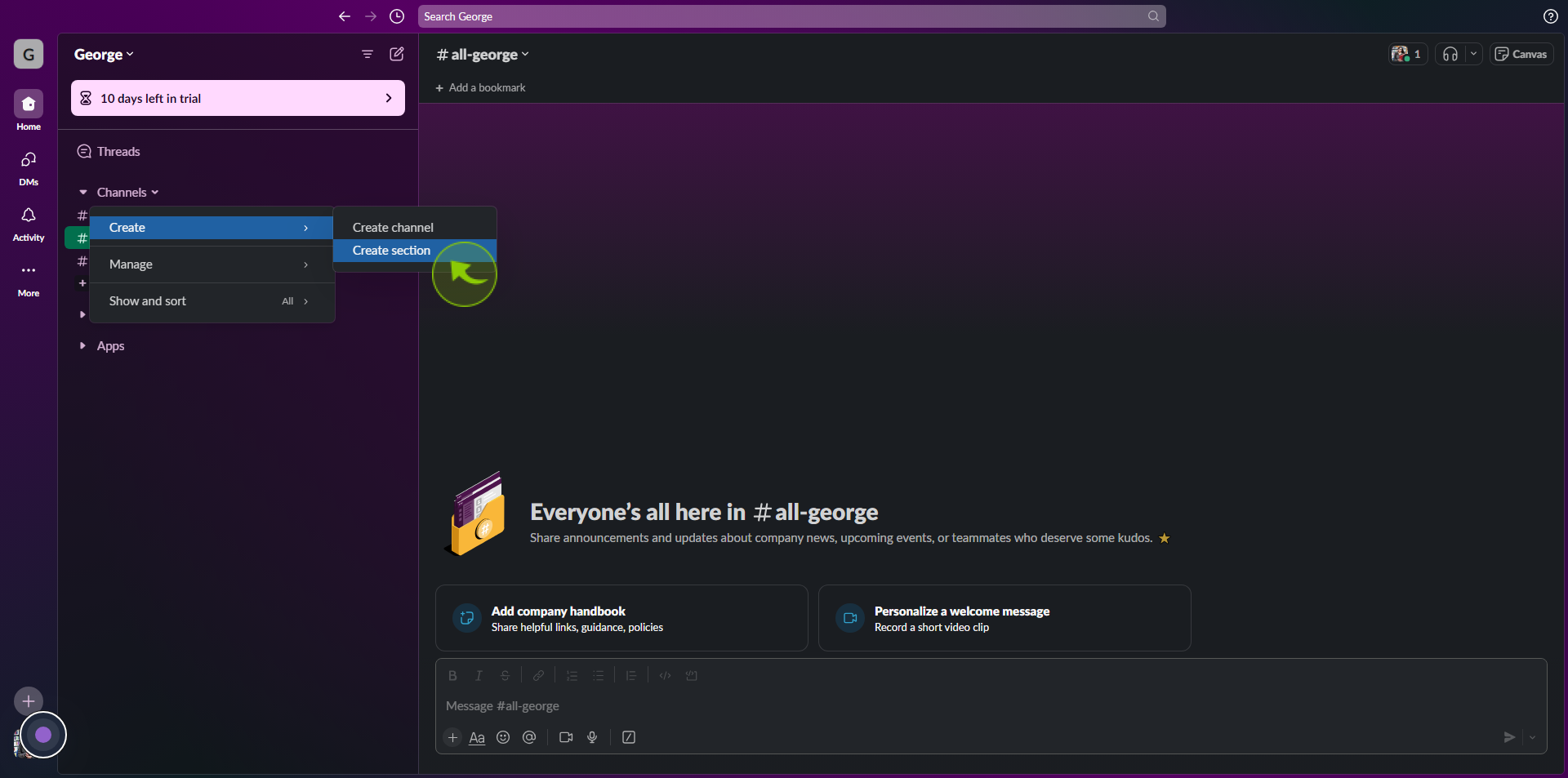
Task: Click the create new plus button in rail
Action: [x=29, y=701]
